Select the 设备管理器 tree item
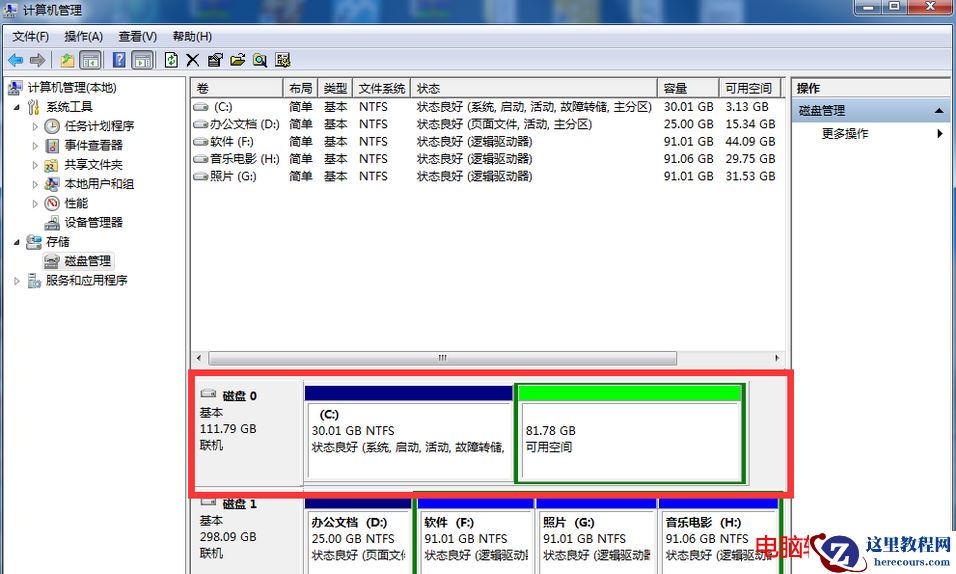 [x=93, y=223]
